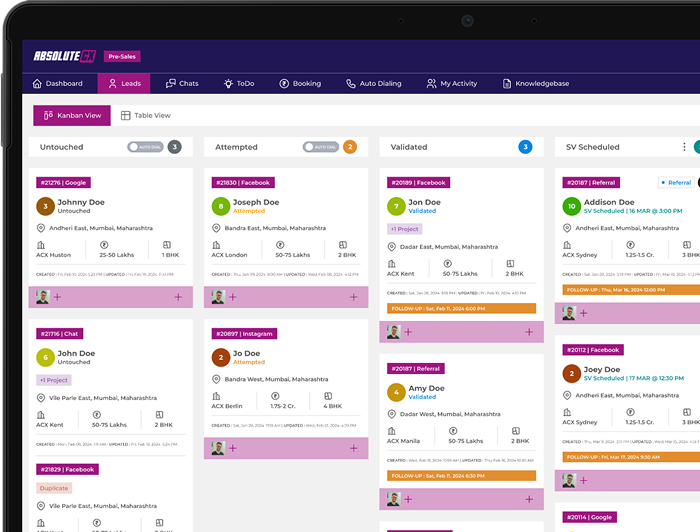Go to the ToDo tab

coord(239,83)
